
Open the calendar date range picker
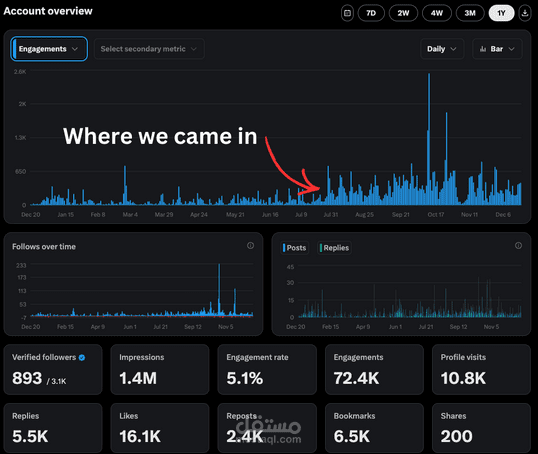click(347, 13)
